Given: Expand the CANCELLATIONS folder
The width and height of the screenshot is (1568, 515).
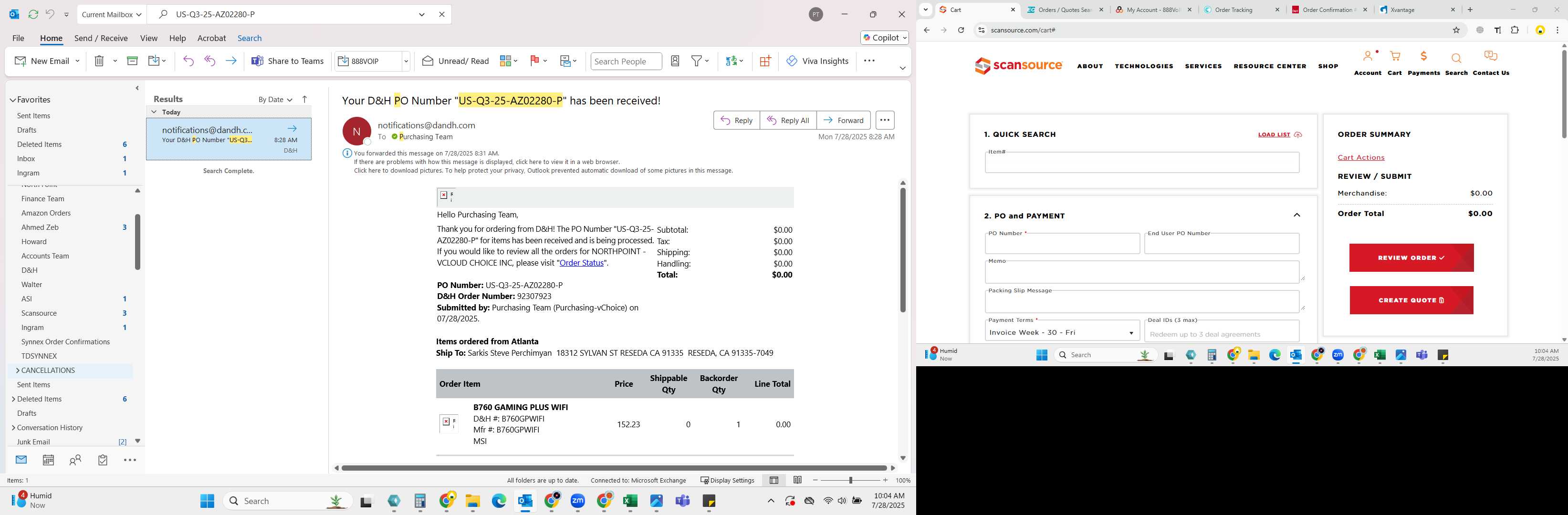Looking at the screenshot, I should coord(18,371).
